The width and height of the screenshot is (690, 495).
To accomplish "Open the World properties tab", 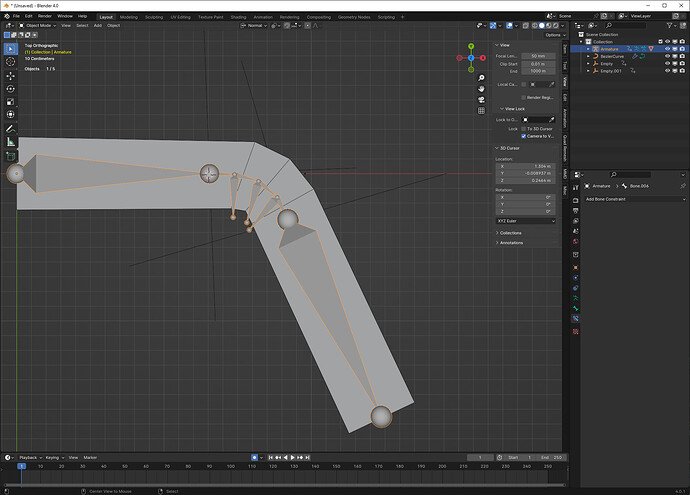I will pyautogui.click(x=576, y=241).
